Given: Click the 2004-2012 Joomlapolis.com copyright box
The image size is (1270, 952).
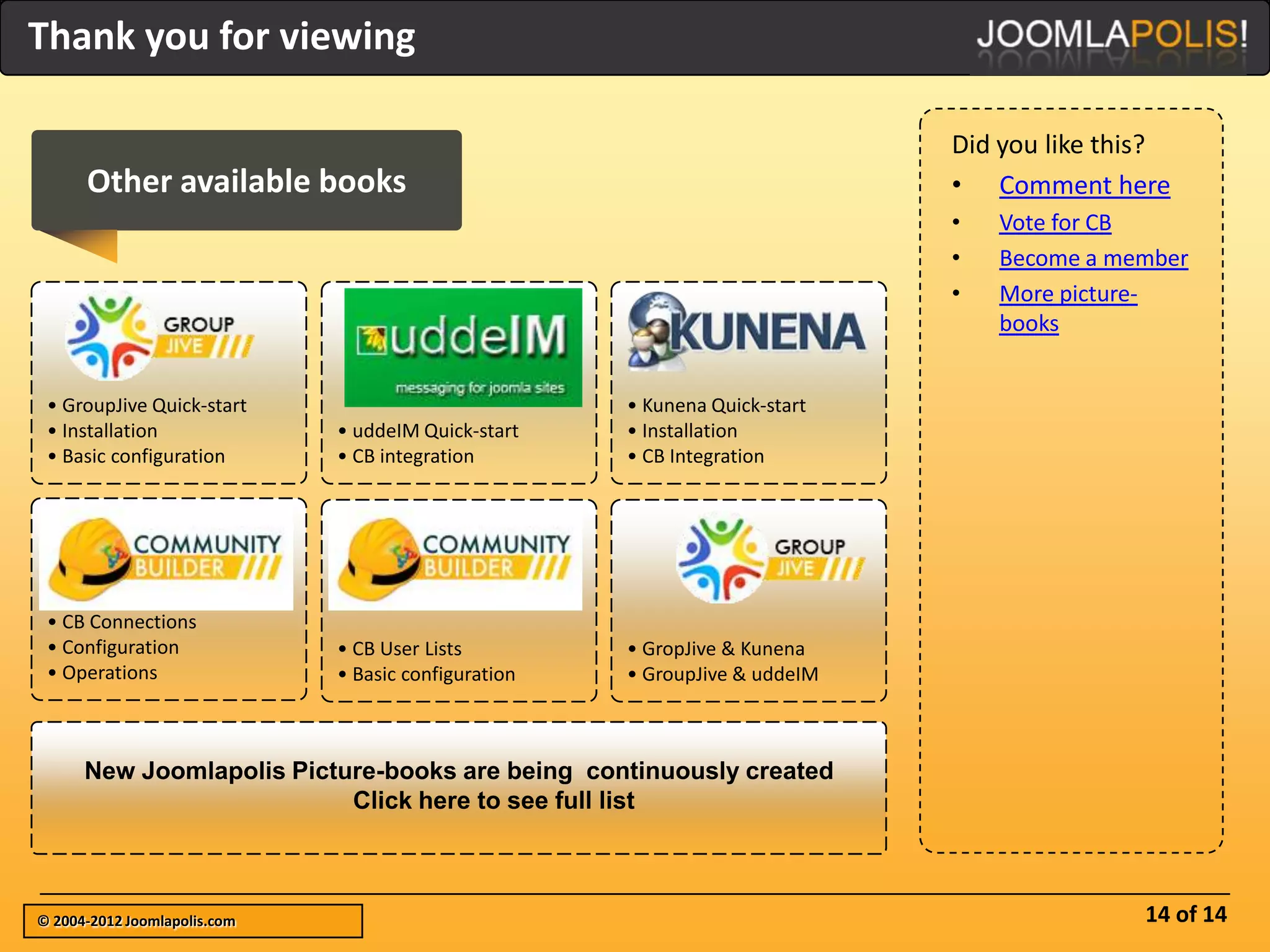Looking at the screenshot, I should click(x=193, y=921).
